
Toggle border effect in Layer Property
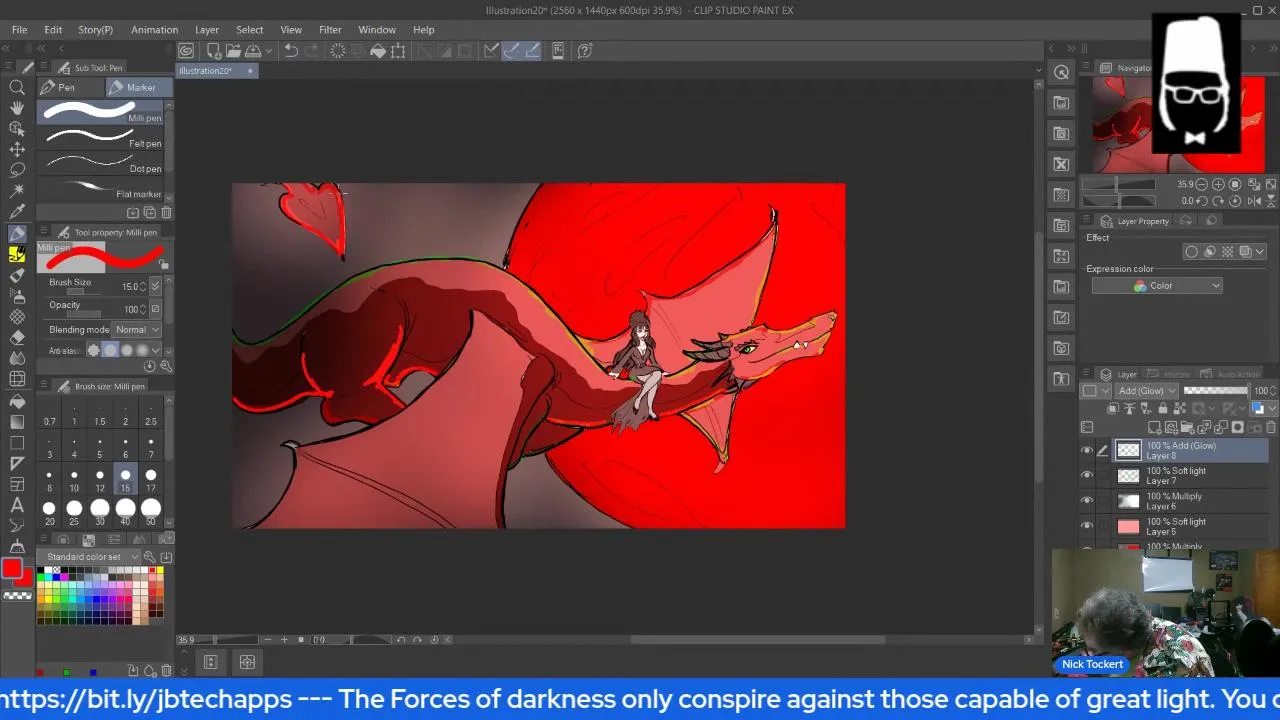(x=1191, y=252)
